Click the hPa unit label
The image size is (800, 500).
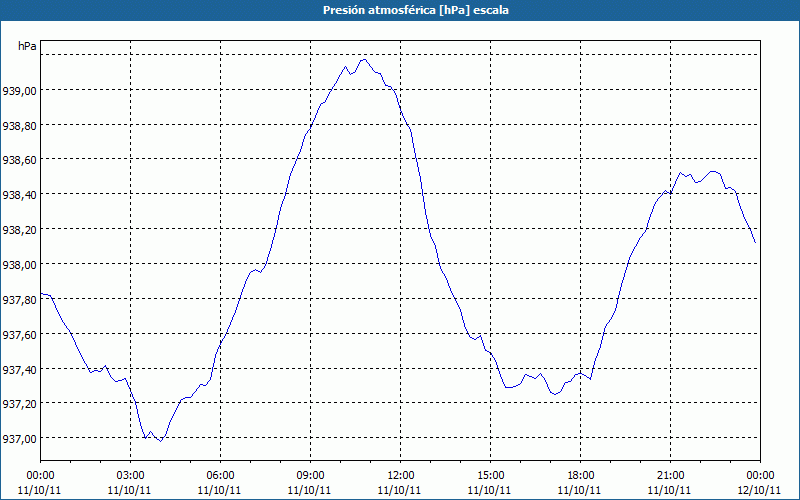[27, 46]
